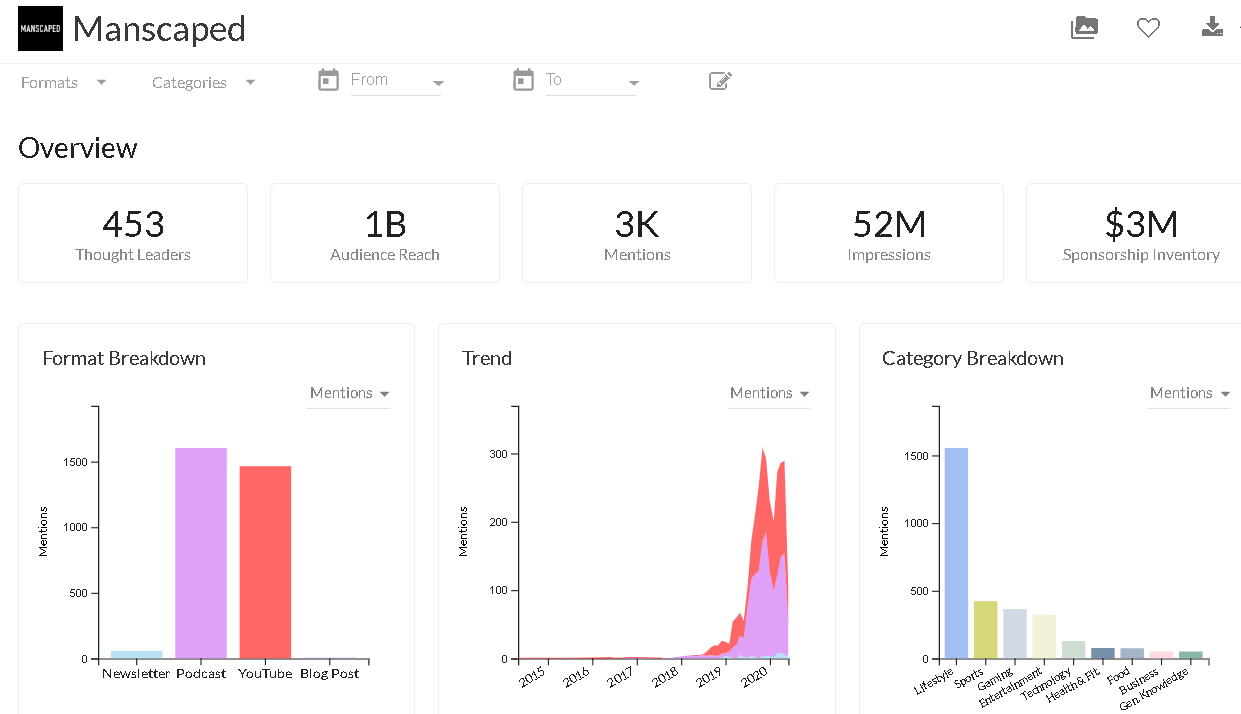
Task: Click the "Technology" category axis label
Action: pos(1047,683)
